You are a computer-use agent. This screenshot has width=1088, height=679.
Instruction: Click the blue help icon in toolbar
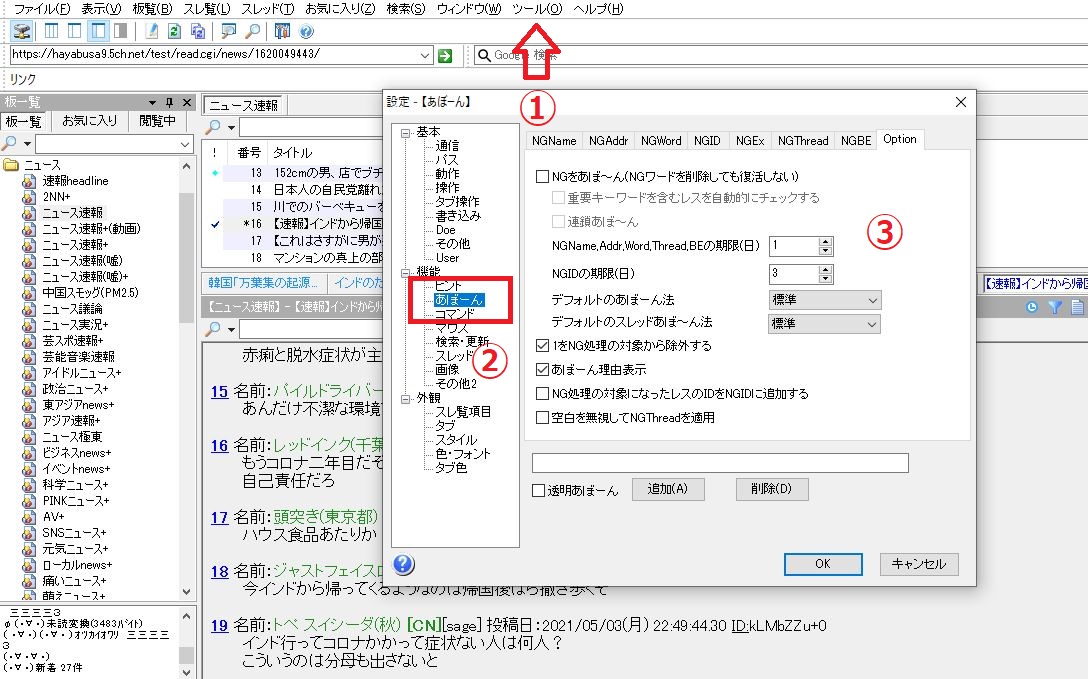coord(306,31)
